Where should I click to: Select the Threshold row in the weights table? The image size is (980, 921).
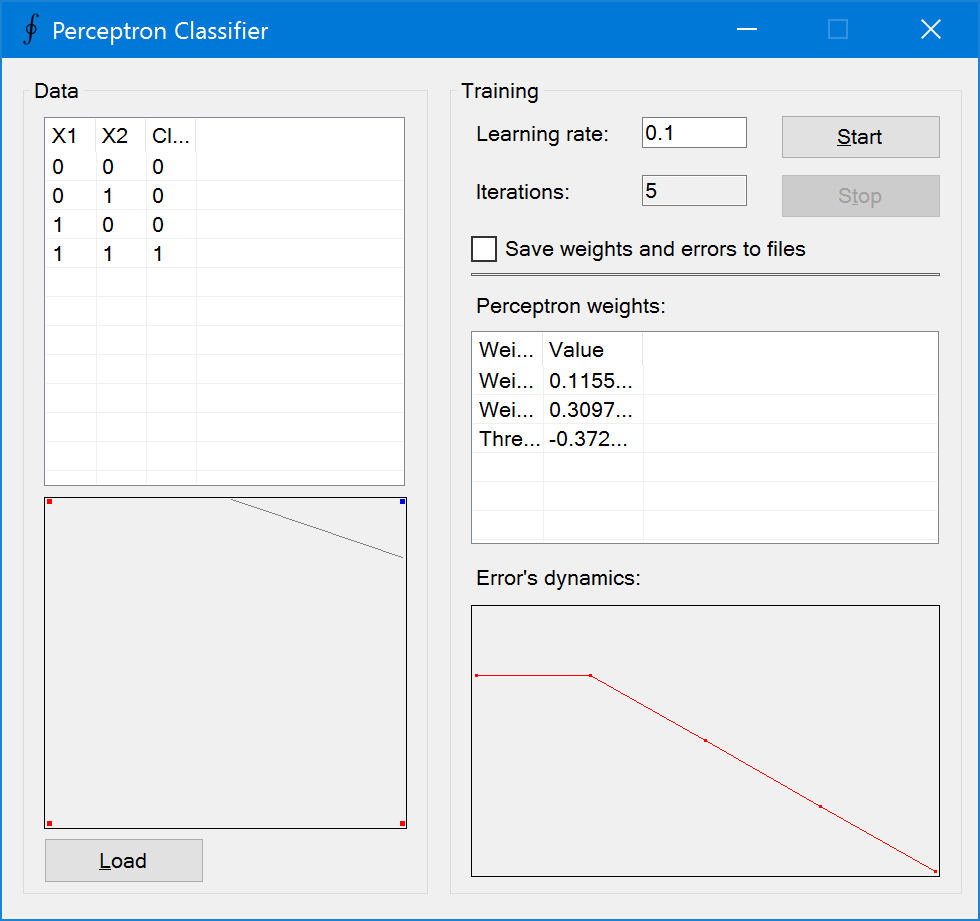point(560,438)
